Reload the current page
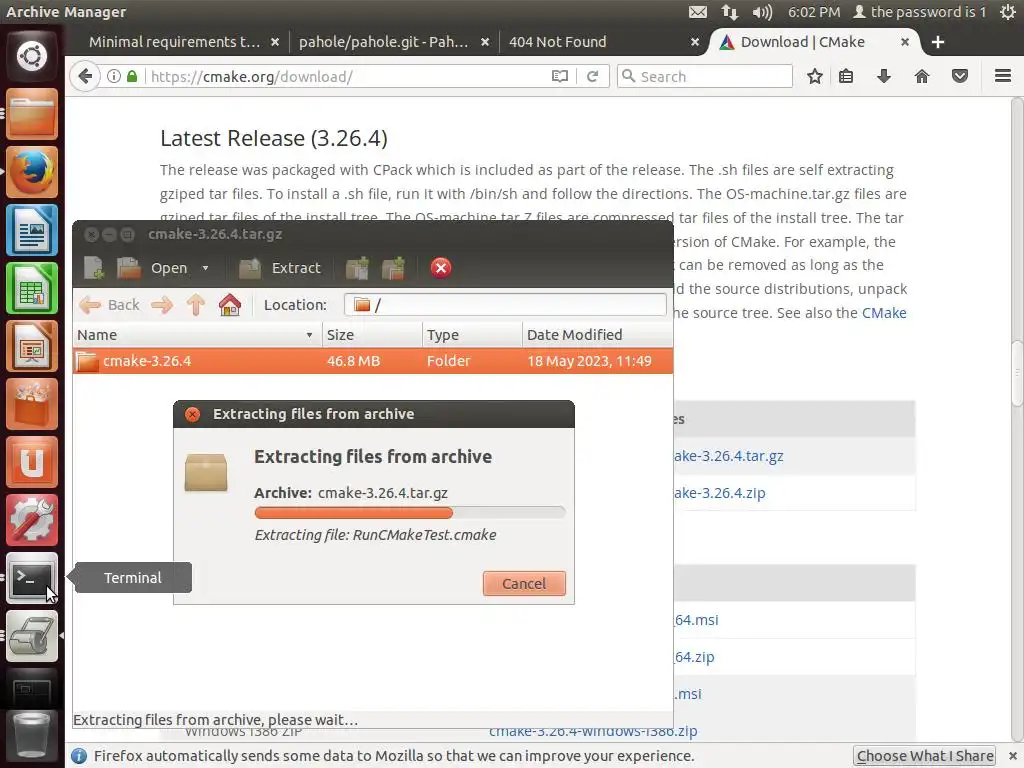Image resolution: width=1024 pixels, height=768 pixels. (x=592, y=76)
